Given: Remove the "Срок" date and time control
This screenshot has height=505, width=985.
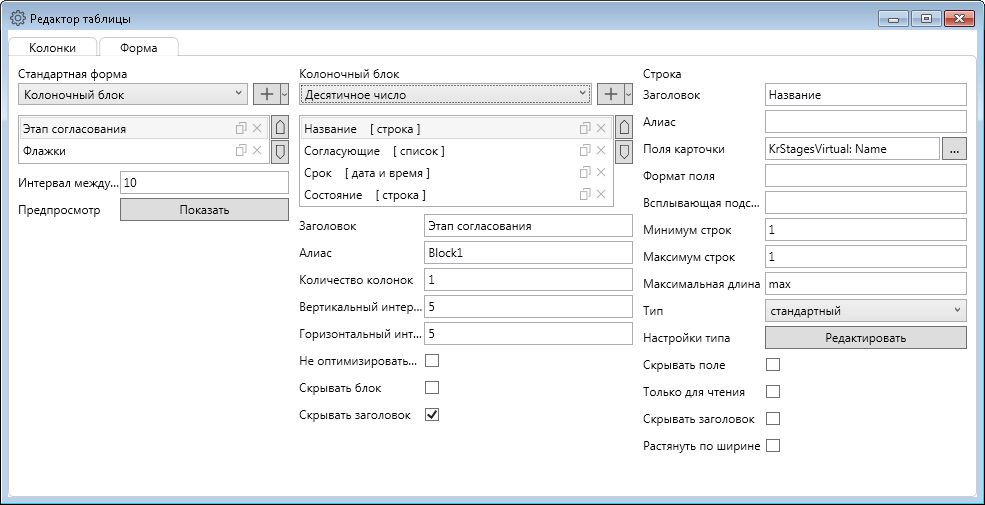Looking at the screenshot, I should (601, 173).
